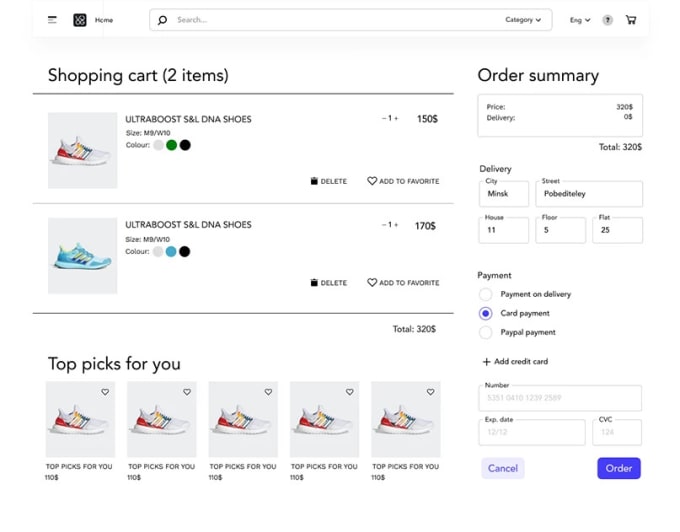Open the first top pick shoe image
The image size is (680, 532).
(80, 419)
